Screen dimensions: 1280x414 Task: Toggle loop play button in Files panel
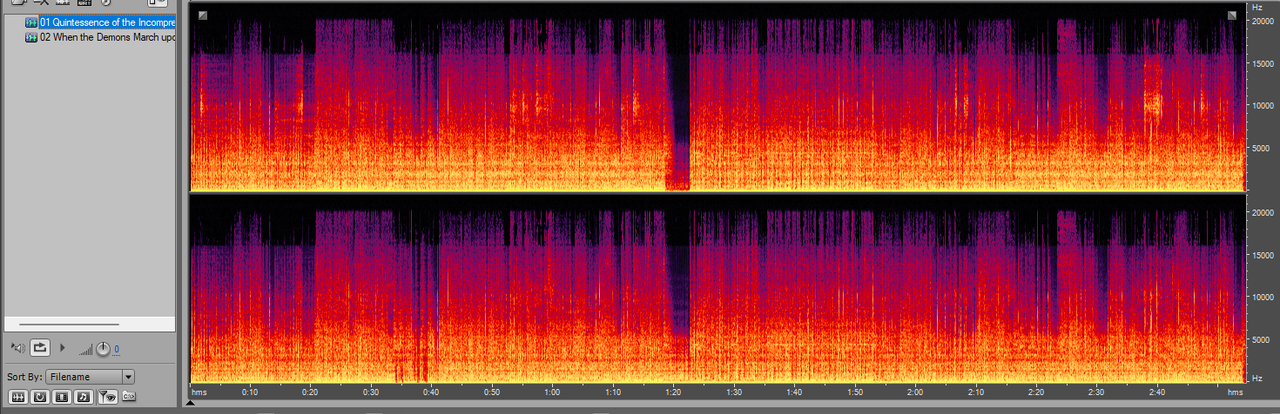tap(40, 347)
